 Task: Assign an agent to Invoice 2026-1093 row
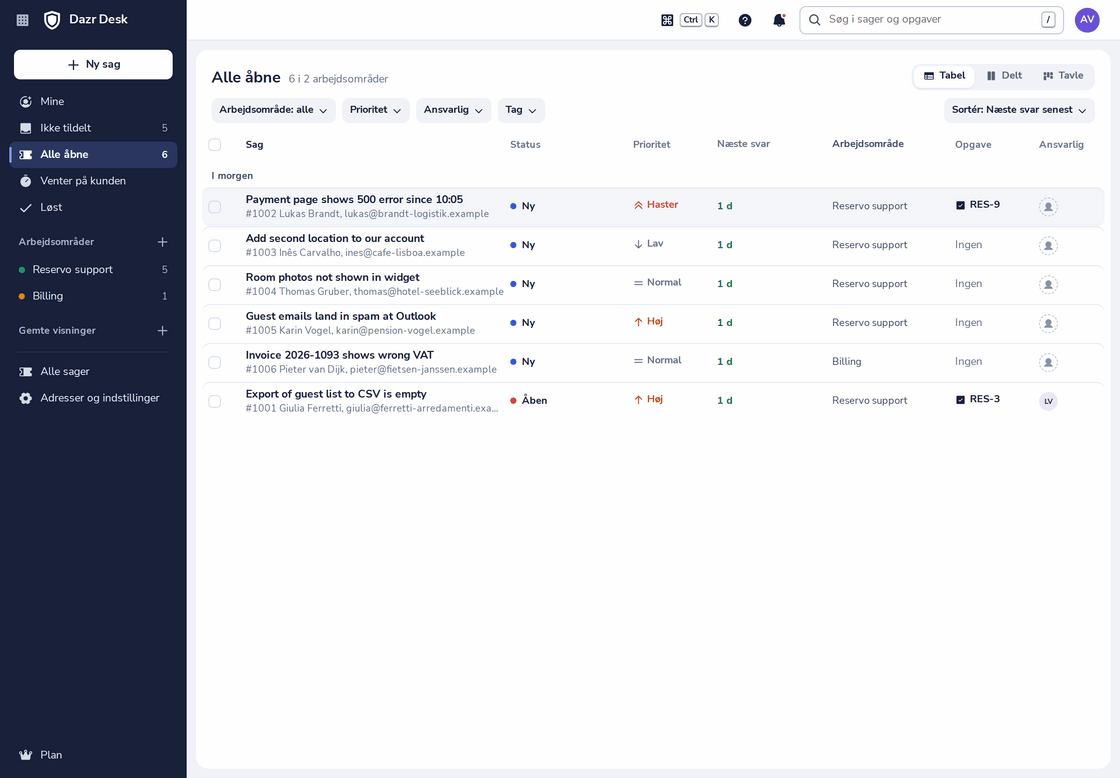pos(1048,362)
